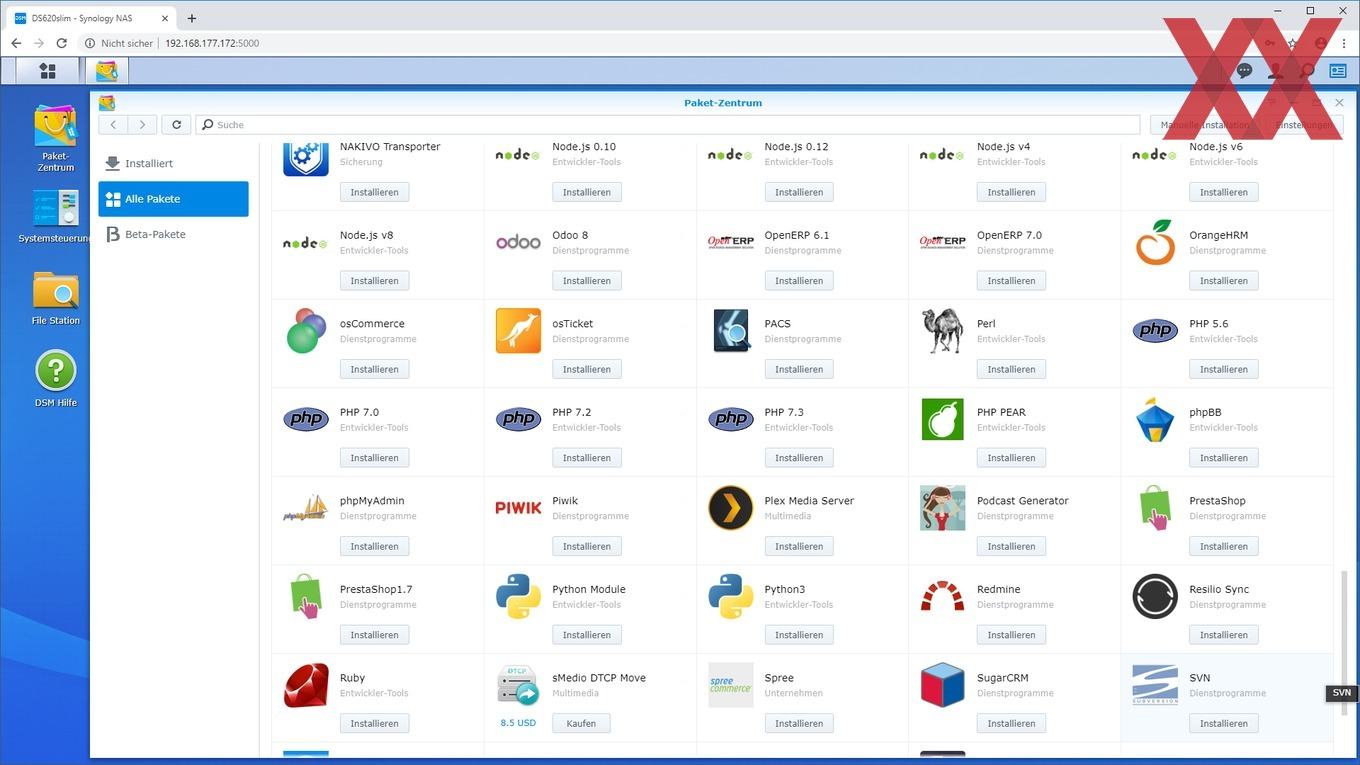Viewport: 1360px width, 765px height.
Task: Click the Python Module icon
Action: [518, 597]
